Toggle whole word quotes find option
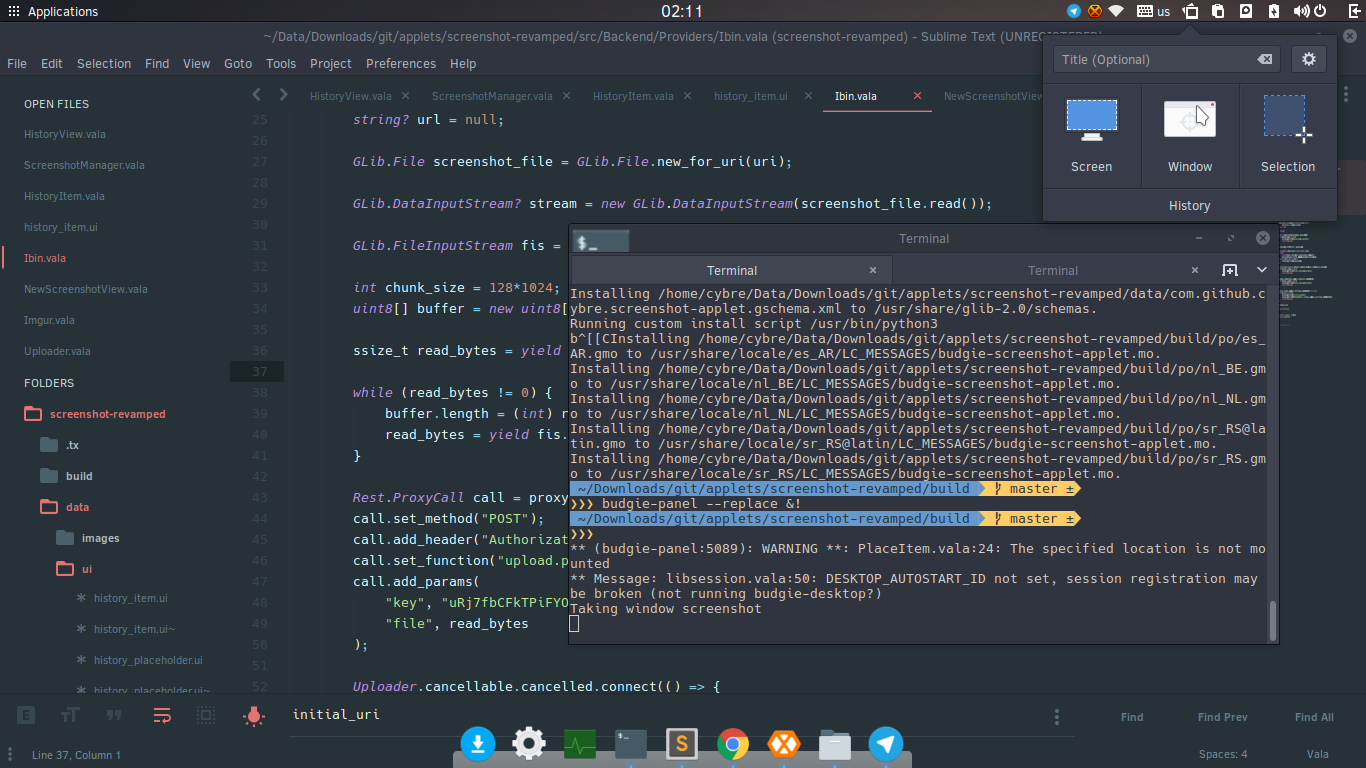Viewport: 1366px width, 768px height. click(114, 715)
